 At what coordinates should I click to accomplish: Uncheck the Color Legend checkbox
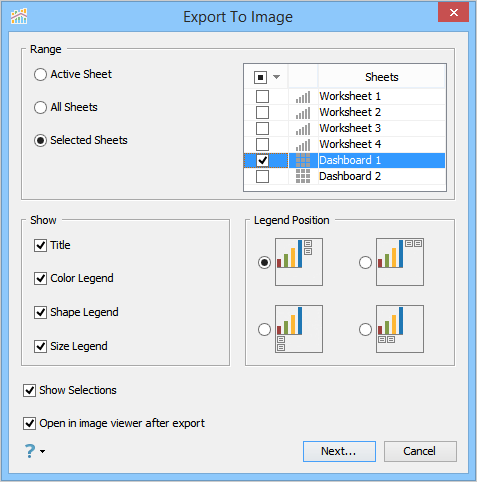40,278
